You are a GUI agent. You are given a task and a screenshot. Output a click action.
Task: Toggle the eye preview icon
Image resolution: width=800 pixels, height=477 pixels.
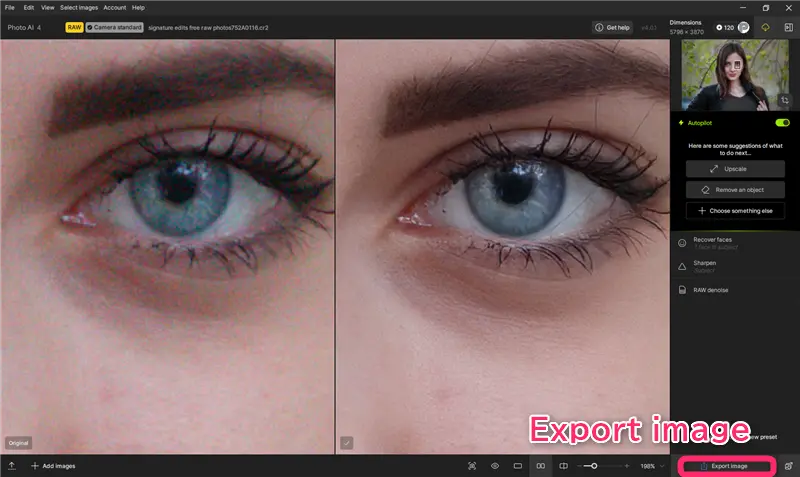pos(495,466)
